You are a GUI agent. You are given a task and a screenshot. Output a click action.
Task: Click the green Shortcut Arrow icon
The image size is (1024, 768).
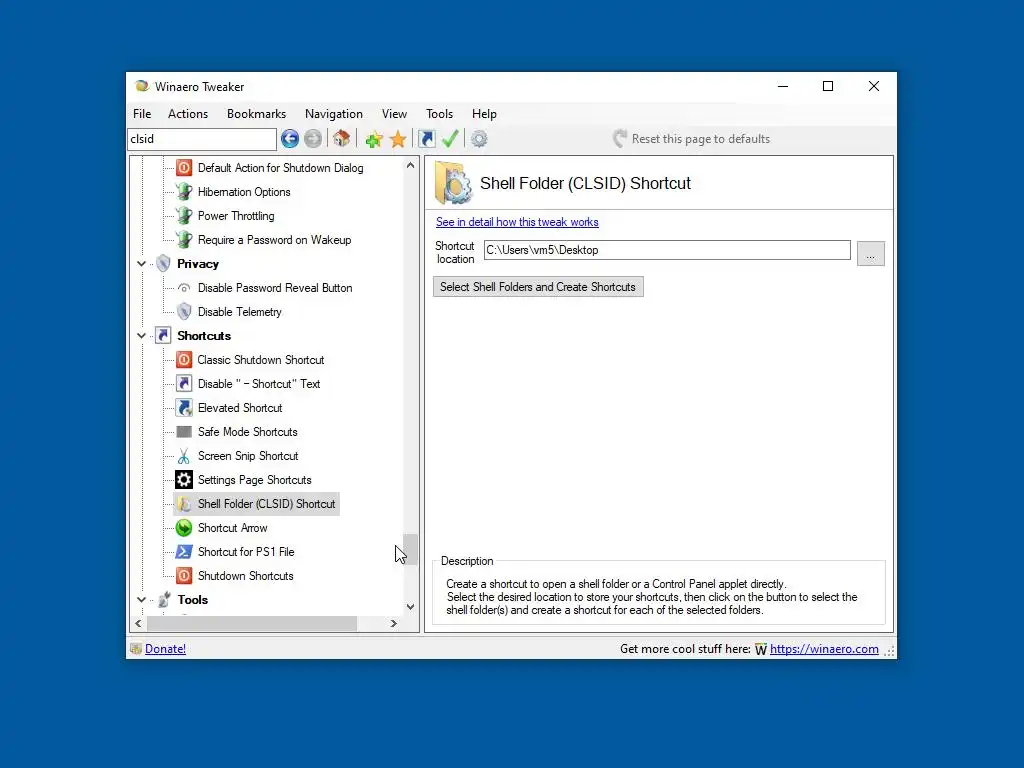[x=184, y=528]
